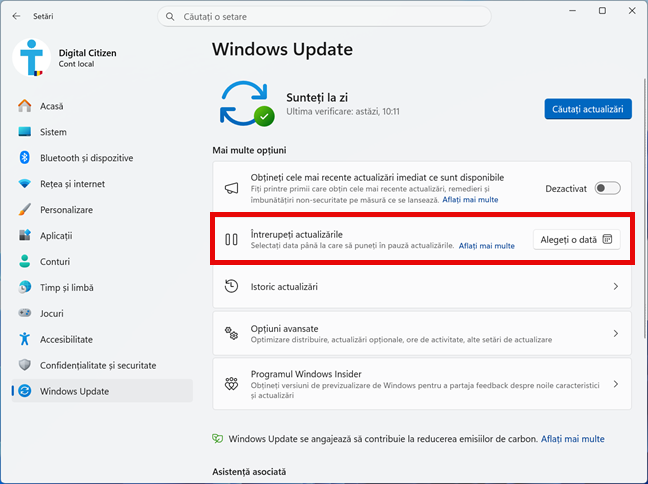648x484 pixels.
Task: Open Sistem settings section
Action: (102, 132)
